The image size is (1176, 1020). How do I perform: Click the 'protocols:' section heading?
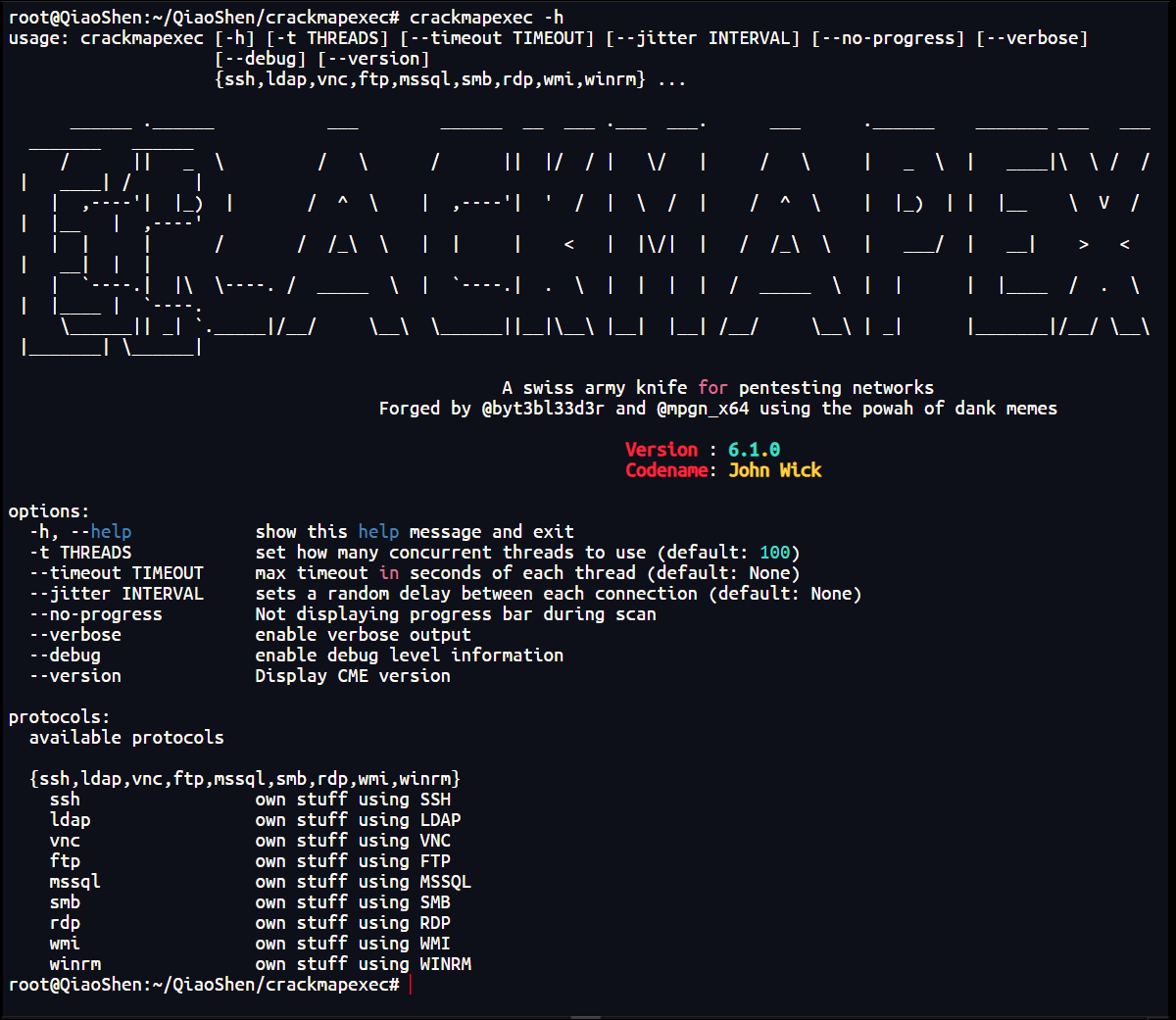click(x=59, y=717)
